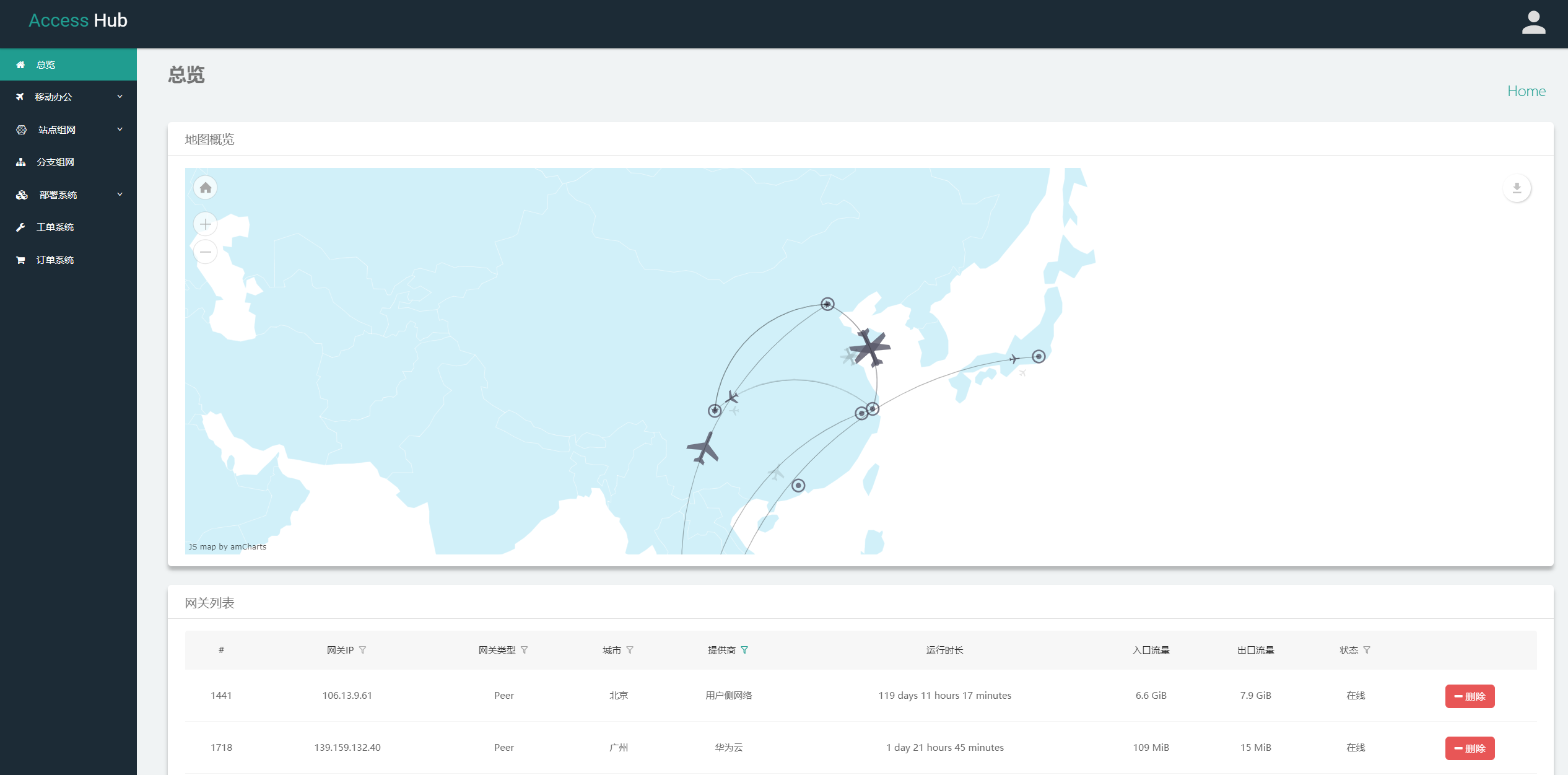Click the map export download icon
The image size is (1568, 775).
click(x=1517, y=188)
